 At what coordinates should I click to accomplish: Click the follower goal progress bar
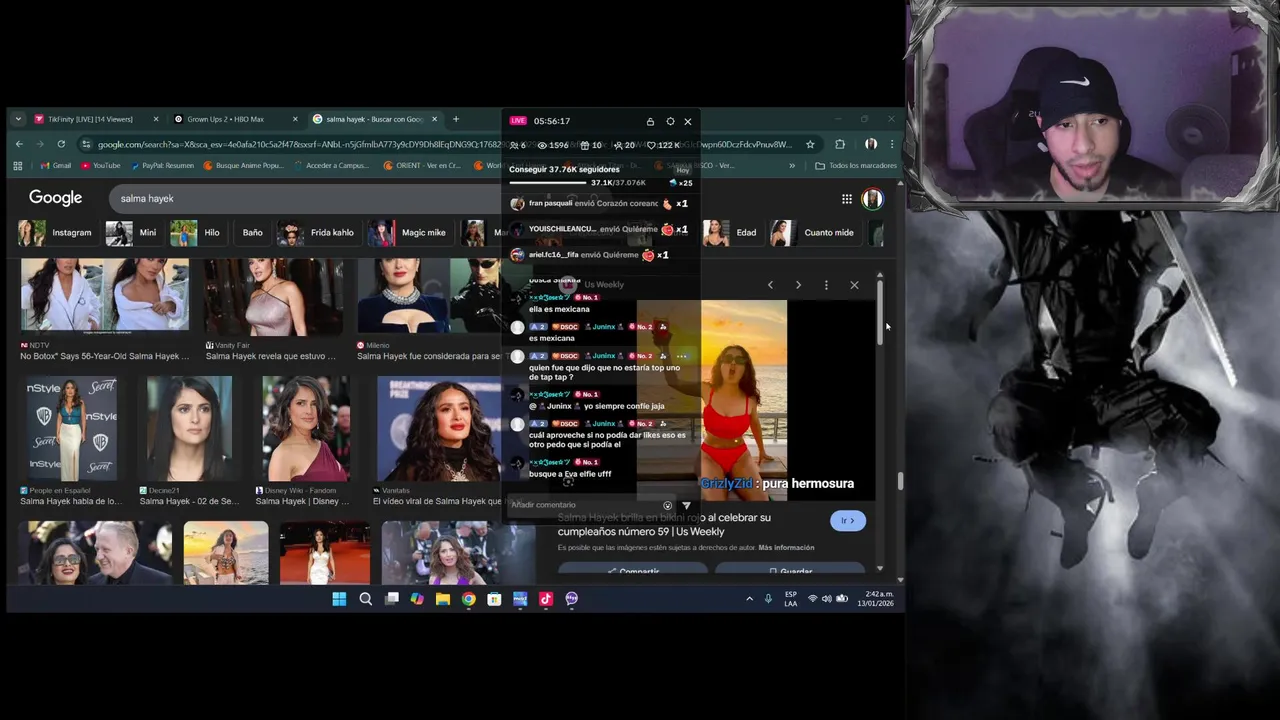(x=548, y=183)
